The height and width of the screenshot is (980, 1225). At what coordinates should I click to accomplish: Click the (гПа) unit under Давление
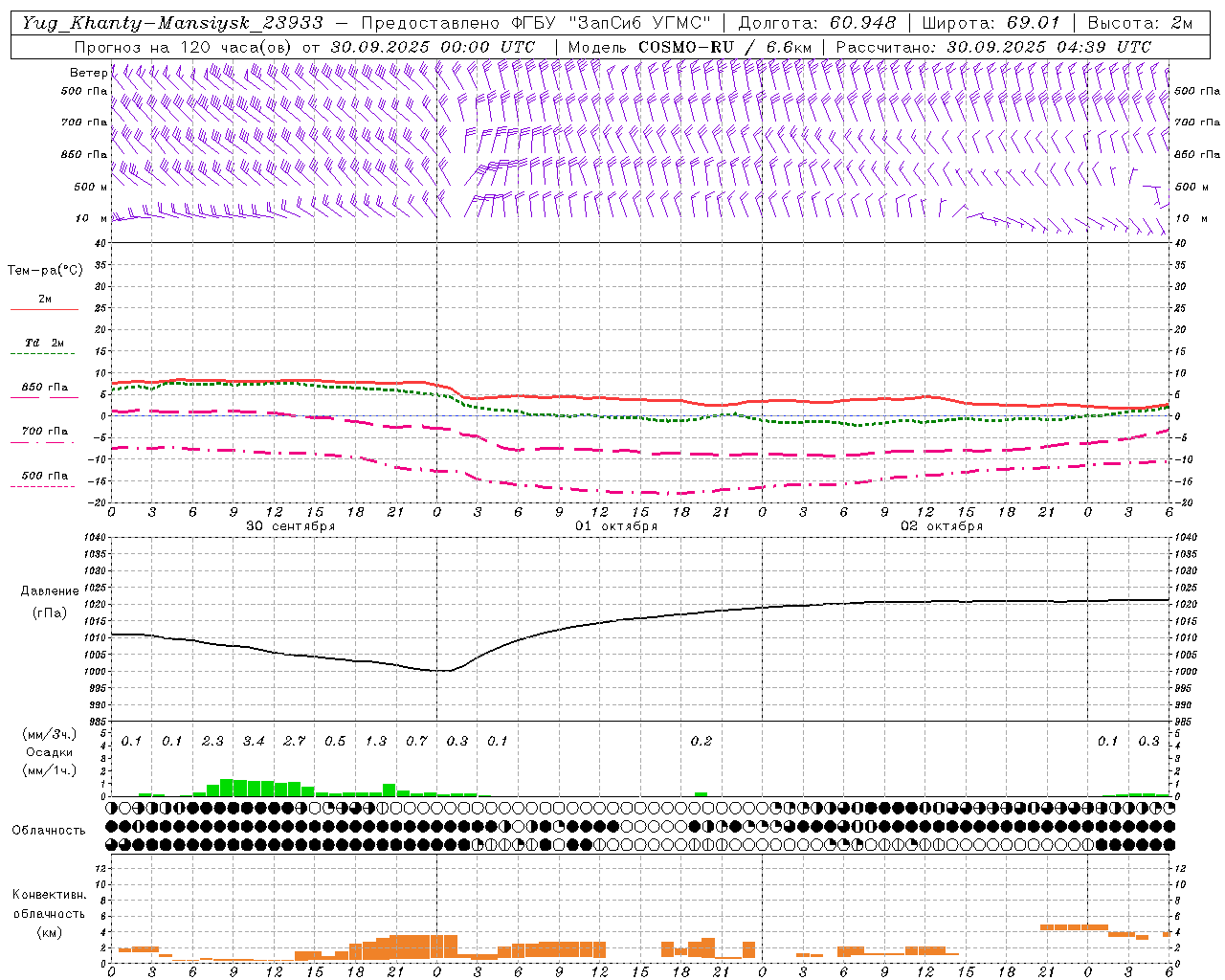coord(49,613)
